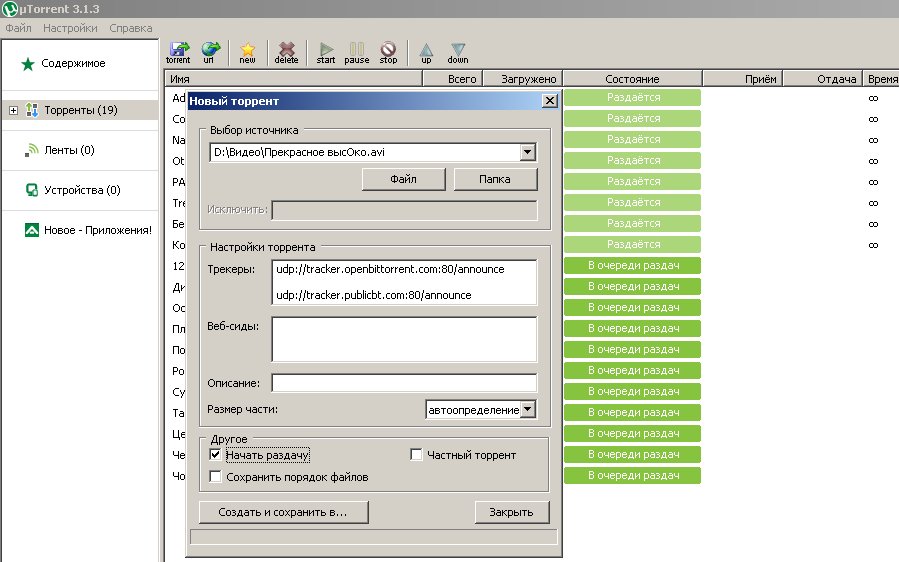This screenshot has height=562, width=899.
Task: Click the udp://tracker.publicbt.com:80/announce tracker line
Action: [374, 295]
